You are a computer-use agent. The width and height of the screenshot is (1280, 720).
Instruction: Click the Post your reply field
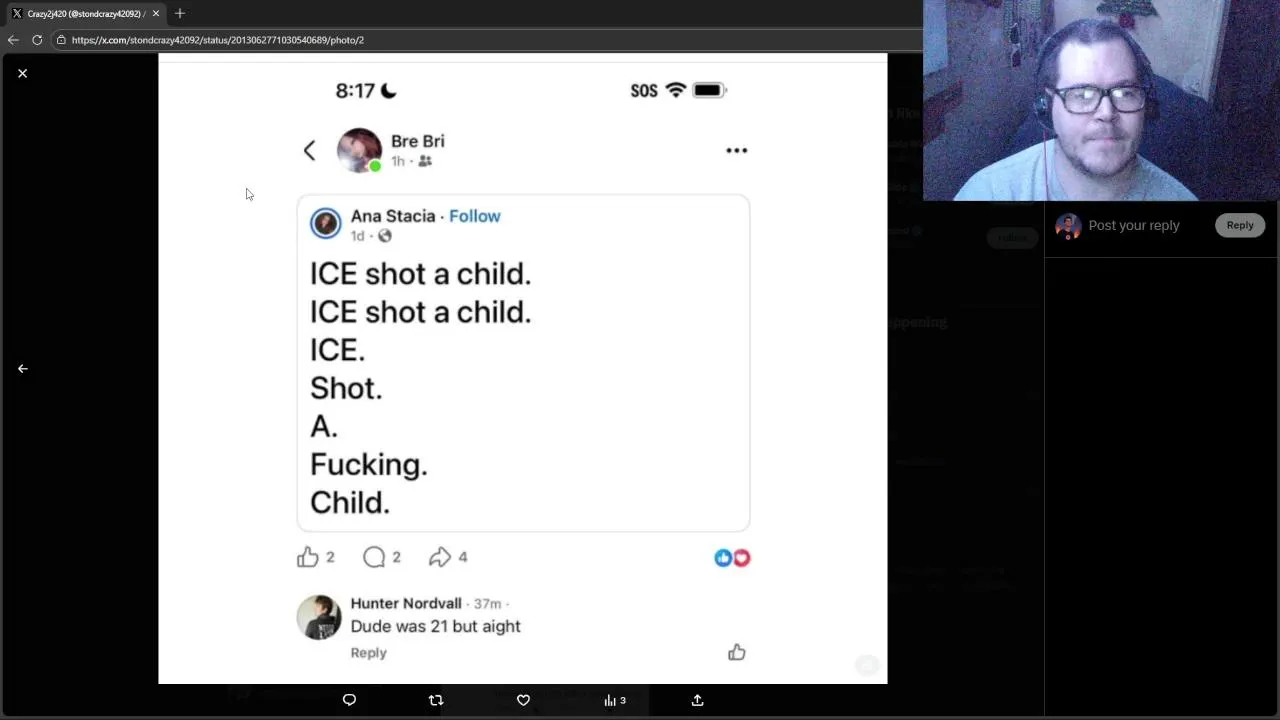pos(1134,225)
